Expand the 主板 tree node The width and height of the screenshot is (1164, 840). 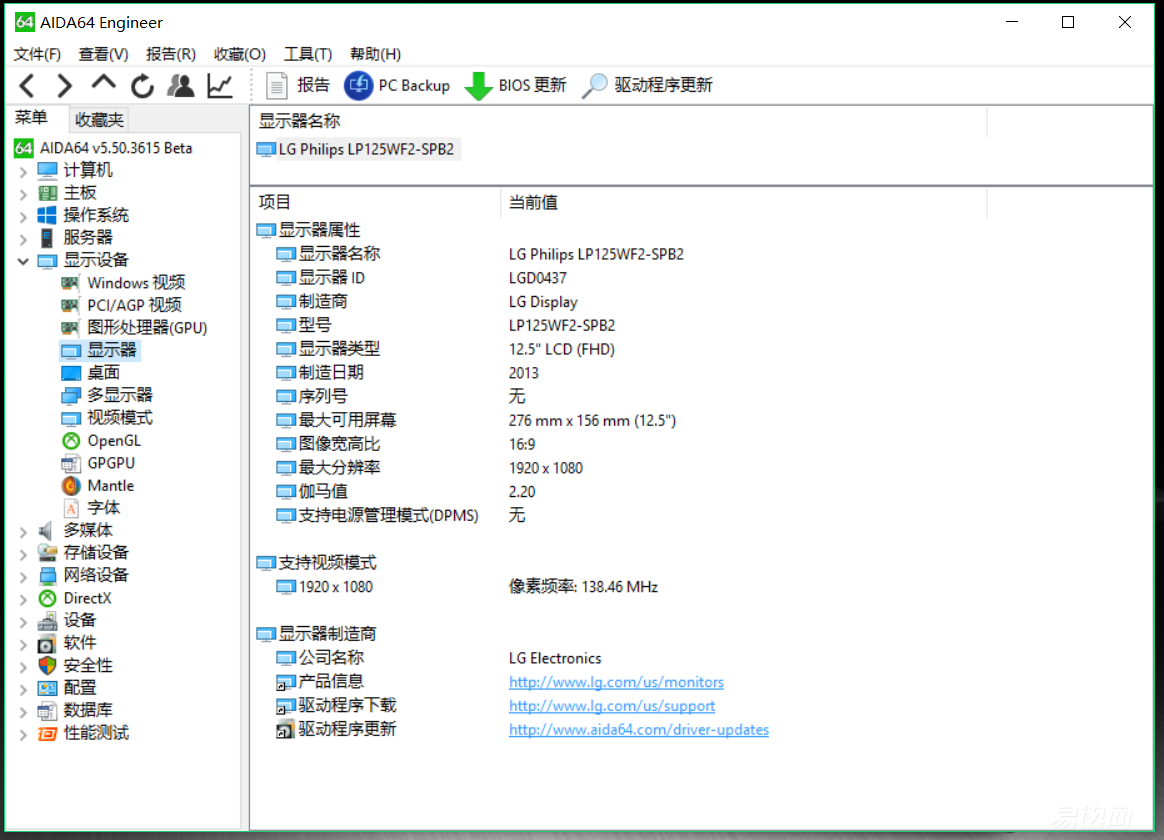(x=23, y=194)
